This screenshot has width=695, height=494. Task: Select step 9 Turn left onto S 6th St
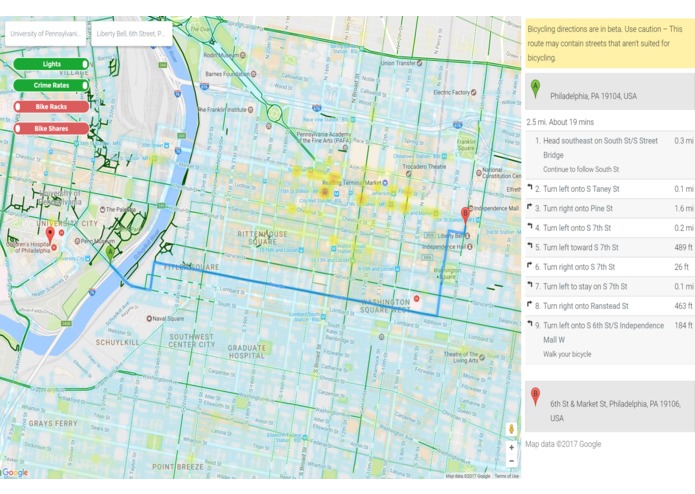[x=610, y=340]
